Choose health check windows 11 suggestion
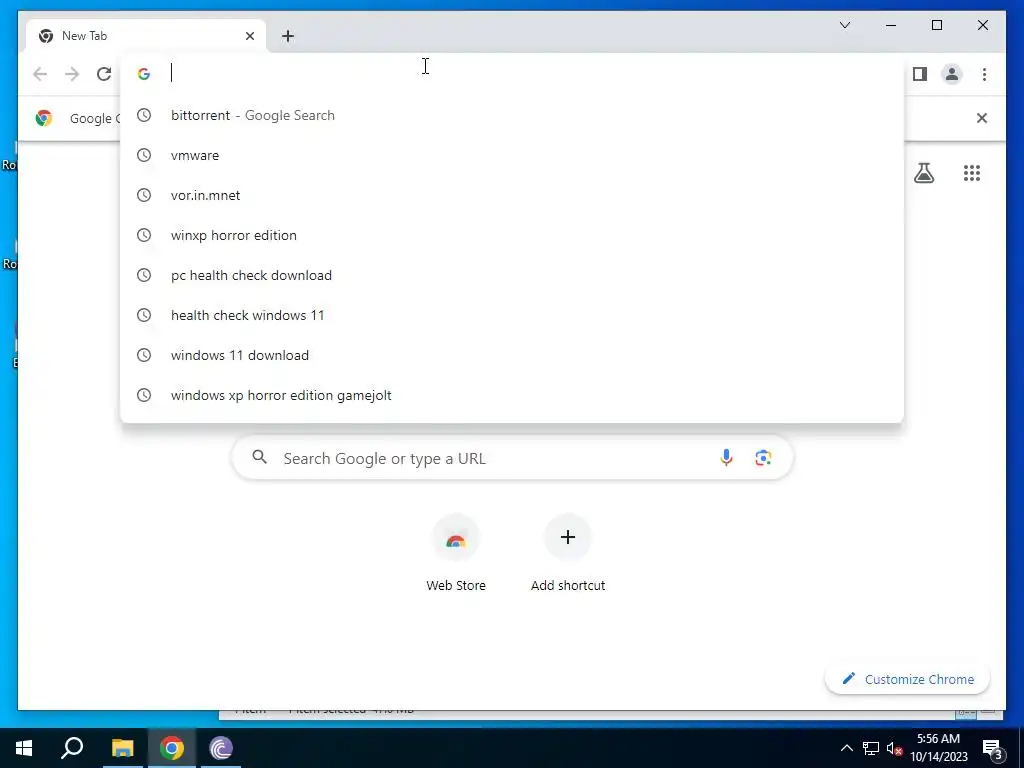Screen dimensions: 1024x768 (512, 315)
